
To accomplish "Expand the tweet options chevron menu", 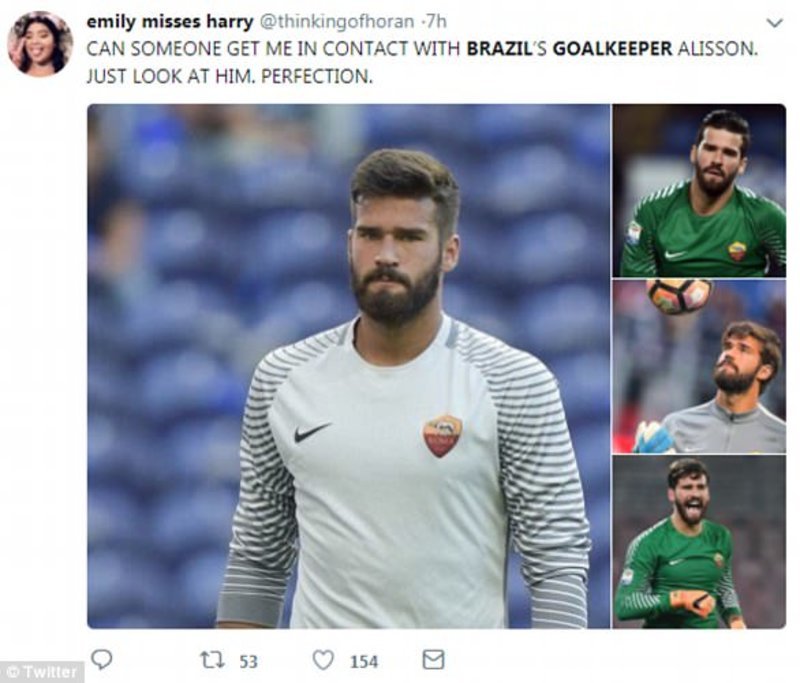I will point(774,22).
